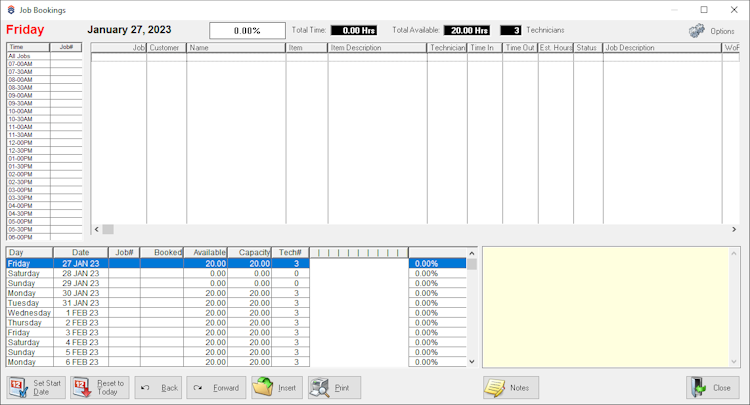Viewport: 750px width, 405px height.
Task: Click inside the yellow notes area
Action: (606, 307)
